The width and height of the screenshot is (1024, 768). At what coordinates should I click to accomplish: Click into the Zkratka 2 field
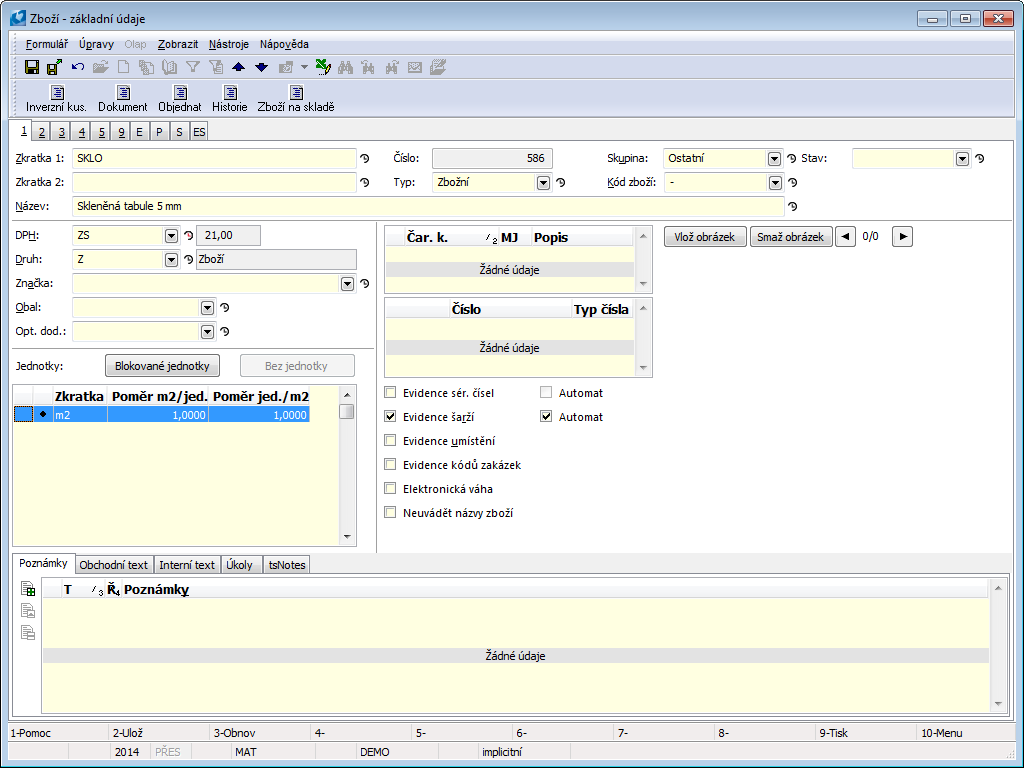[213, 183]
